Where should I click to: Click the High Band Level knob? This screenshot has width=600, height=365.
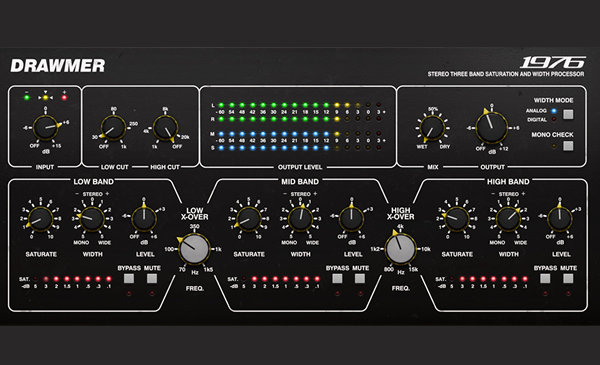(x=559, y=219)
